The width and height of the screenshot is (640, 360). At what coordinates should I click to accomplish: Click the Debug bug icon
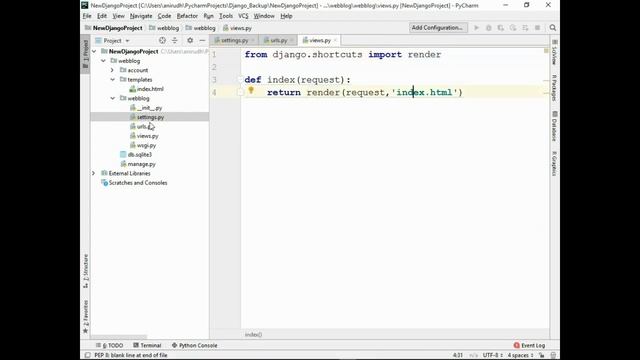488,28
